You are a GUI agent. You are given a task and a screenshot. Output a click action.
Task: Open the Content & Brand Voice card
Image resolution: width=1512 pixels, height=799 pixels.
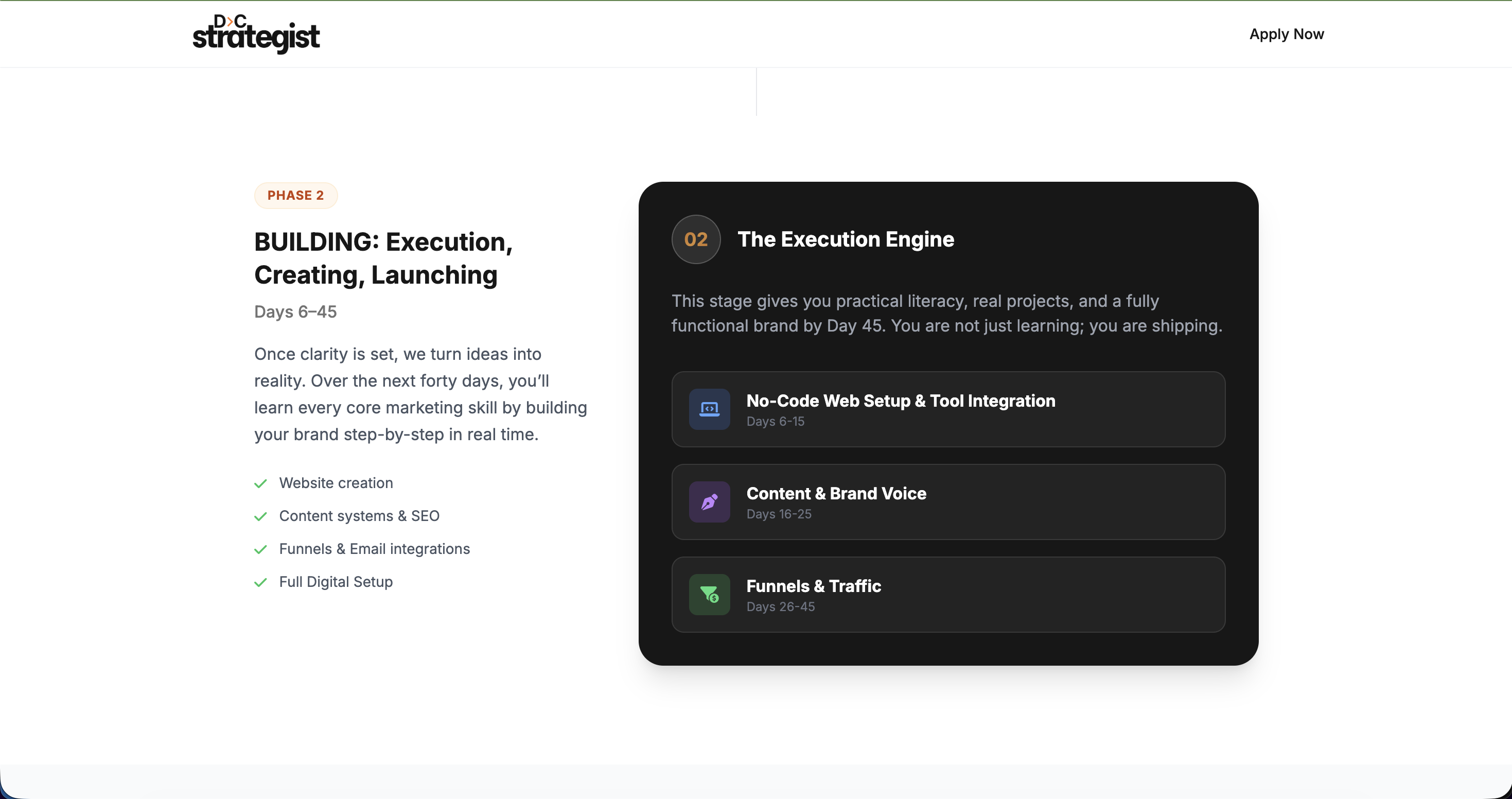[948, 502]
